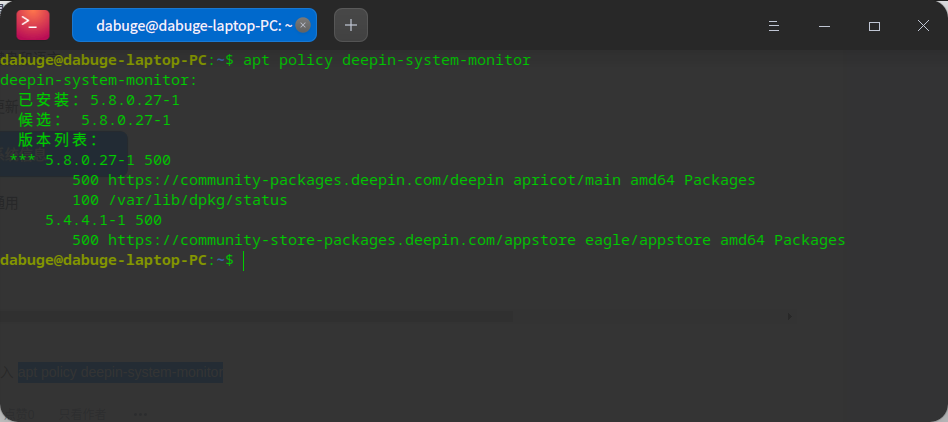Click the apt policy command text
The width and height of the screenshot is (948, 422).
(x=386, y=61)
